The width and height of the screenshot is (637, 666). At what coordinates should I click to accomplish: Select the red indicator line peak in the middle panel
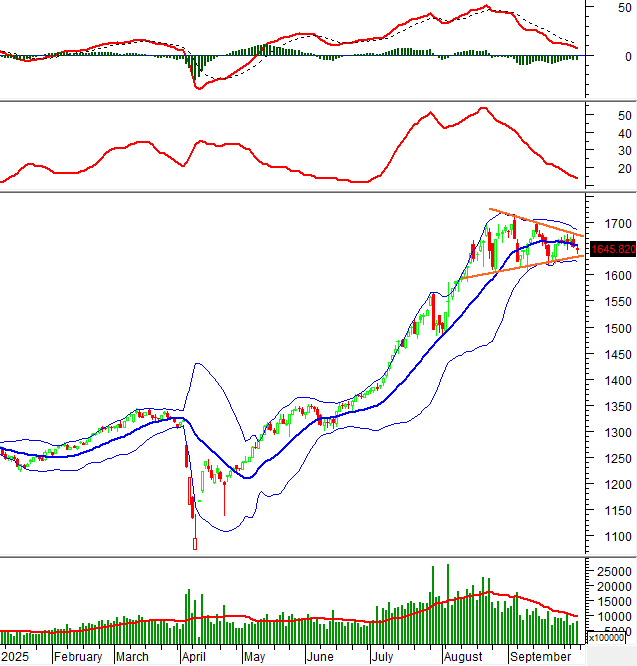coord(483,108)
